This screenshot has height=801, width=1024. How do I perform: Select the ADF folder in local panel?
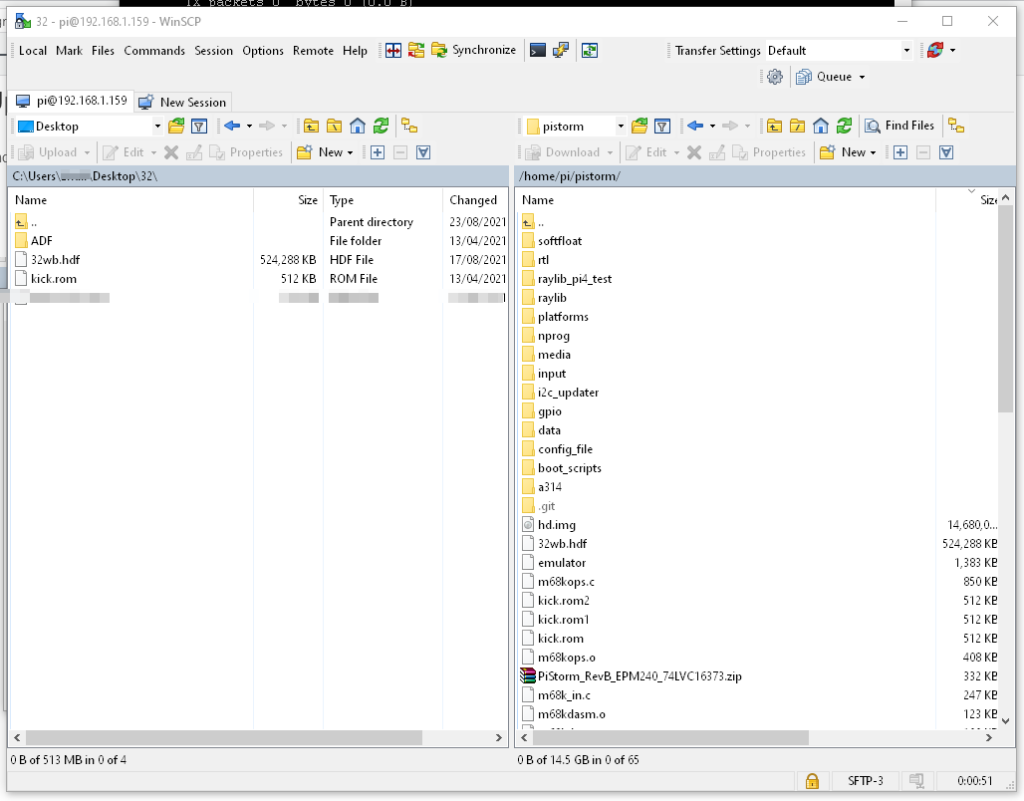click(41, 241)
